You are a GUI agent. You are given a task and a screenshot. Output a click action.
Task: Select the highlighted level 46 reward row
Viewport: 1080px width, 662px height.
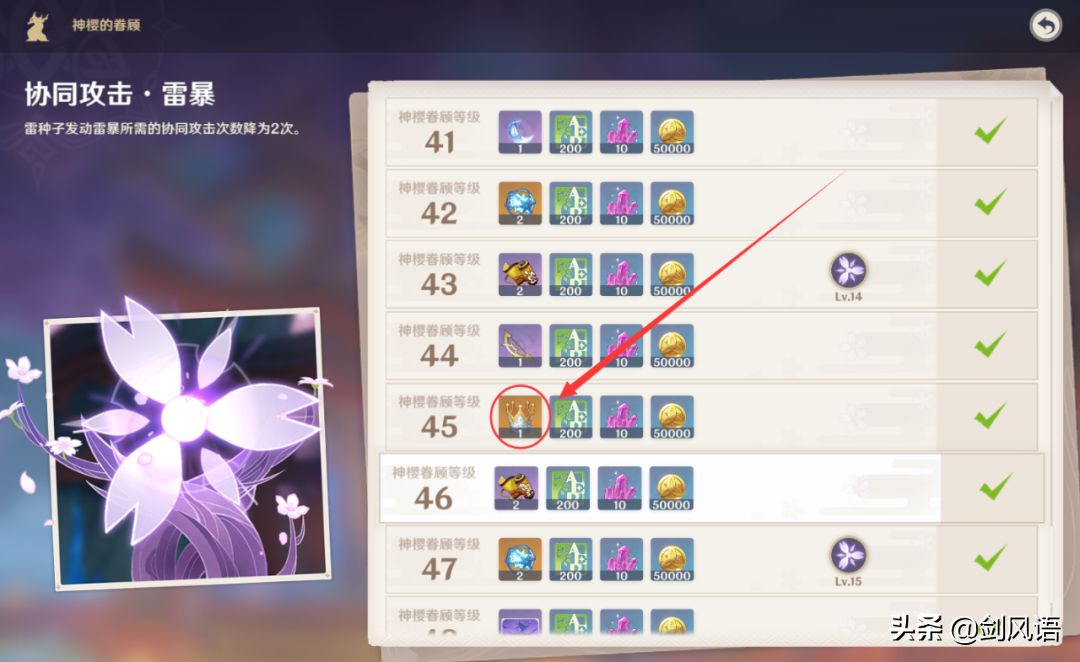point(712,488)
